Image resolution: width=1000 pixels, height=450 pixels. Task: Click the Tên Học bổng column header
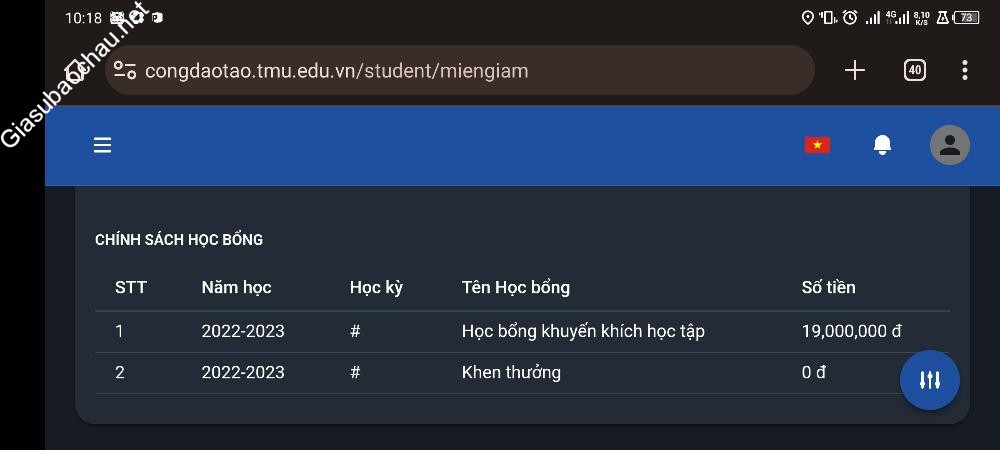(x=515, y=287)
